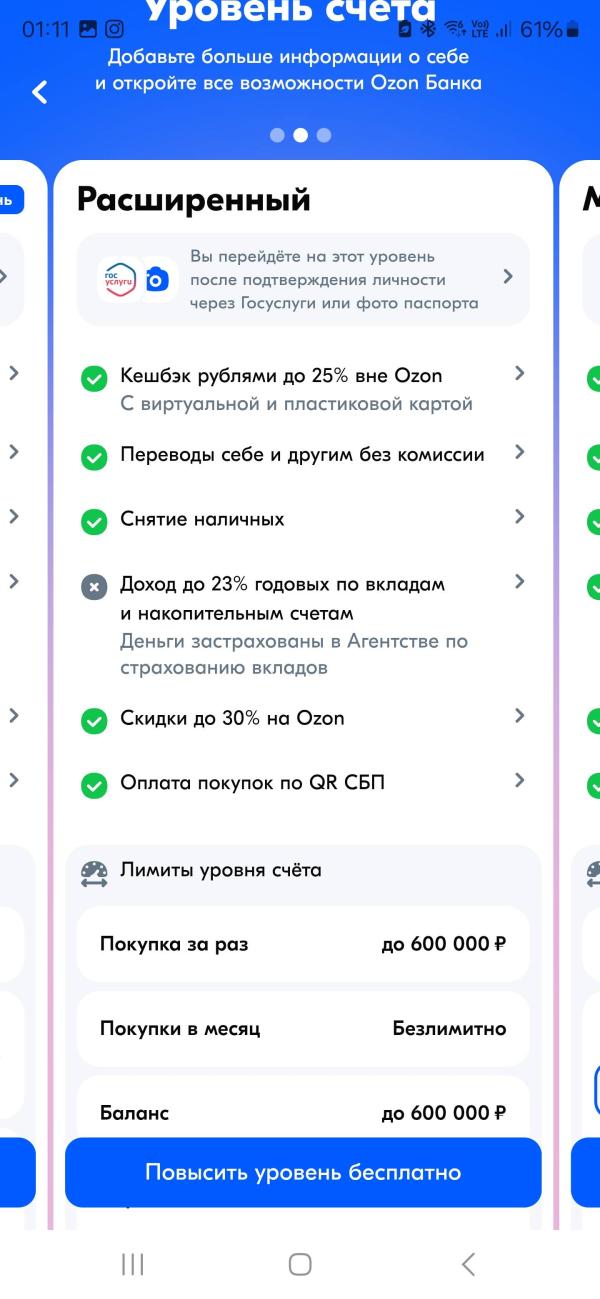This screenshot has width=600, height=1299.
Task: Expand details for Оплата покупок по QR СБП
Action: (x=519, y=780)
